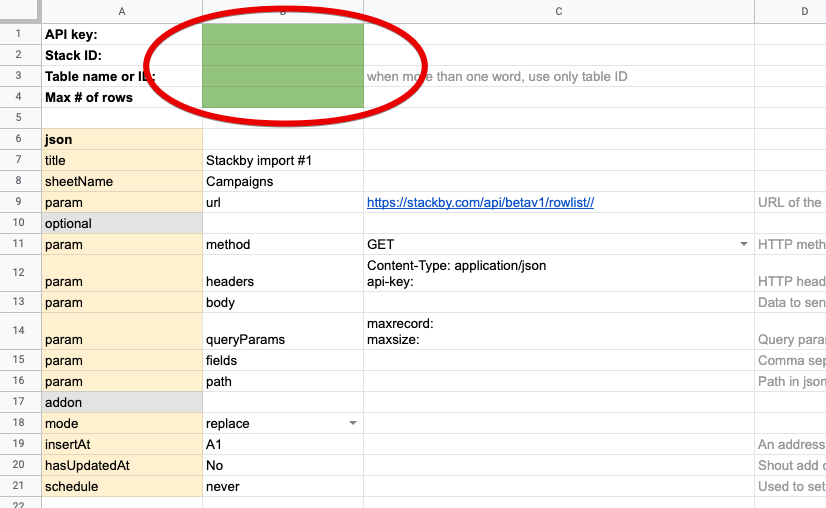Image resolution: width=826 pixels, height=508 pixels.
Task: Select the 'Content-Type: application/json' cell
Action: pos(559,273)
